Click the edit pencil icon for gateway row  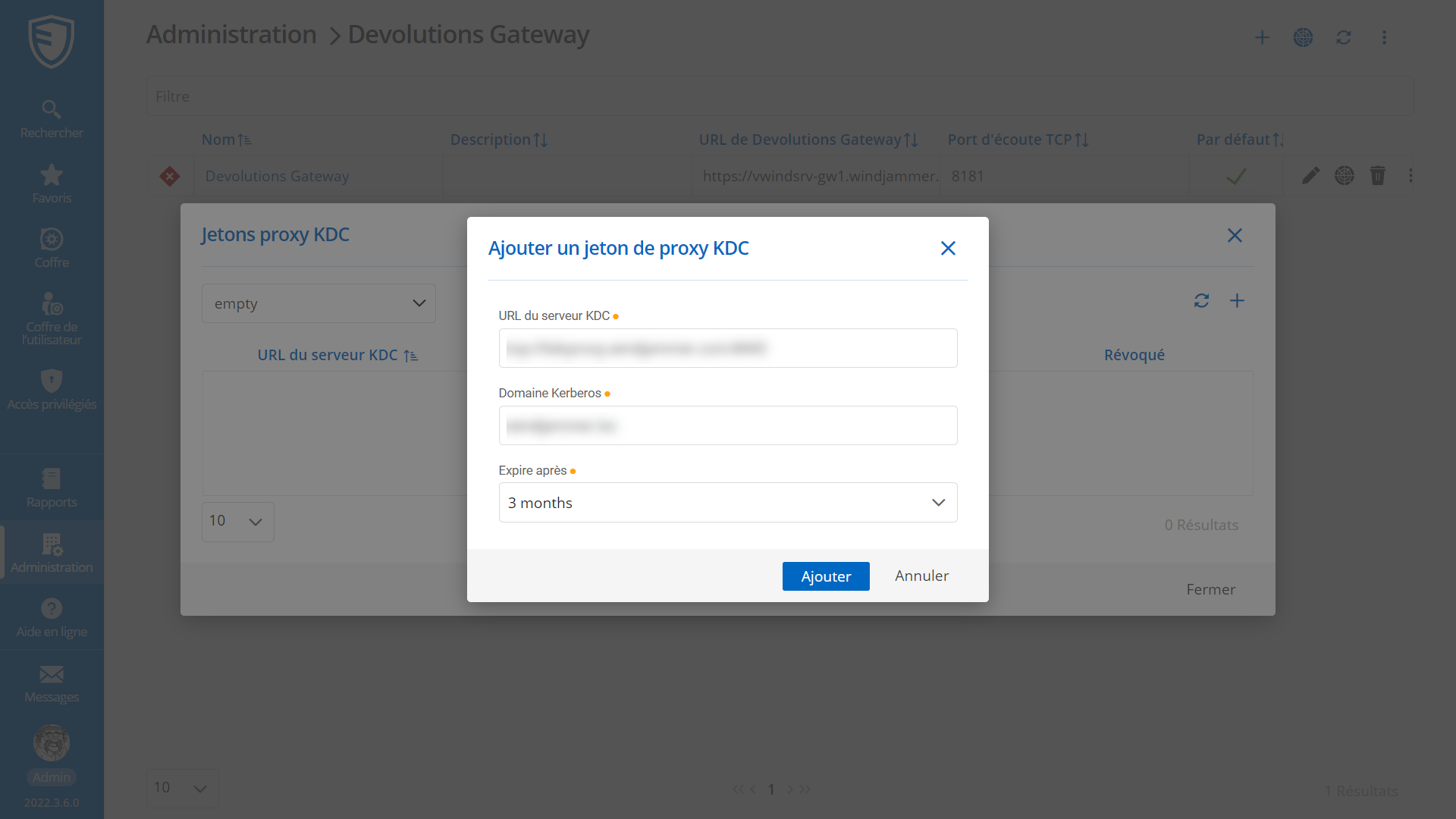click(1311, 176)
